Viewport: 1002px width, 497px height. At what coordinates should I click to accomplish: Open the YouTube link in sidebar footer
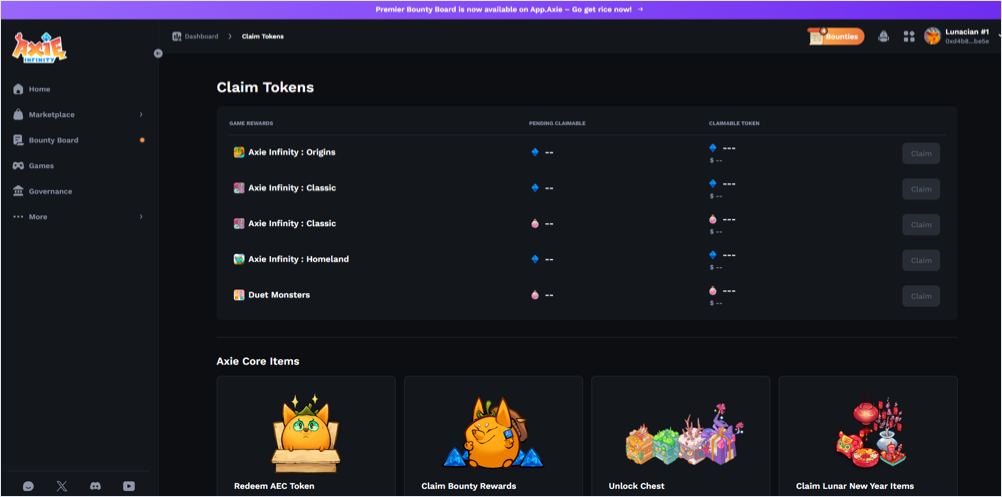pos(129,486)
